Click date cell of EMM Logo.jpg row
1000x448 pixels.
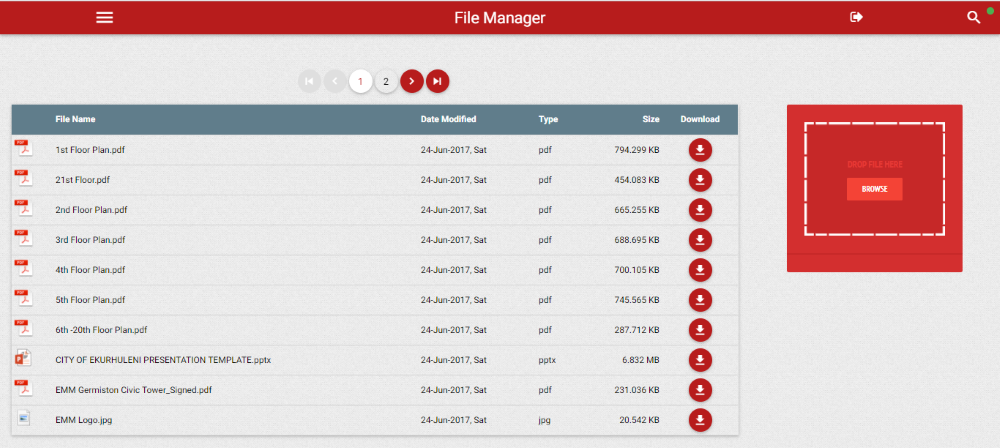click(x=453, y=420)
